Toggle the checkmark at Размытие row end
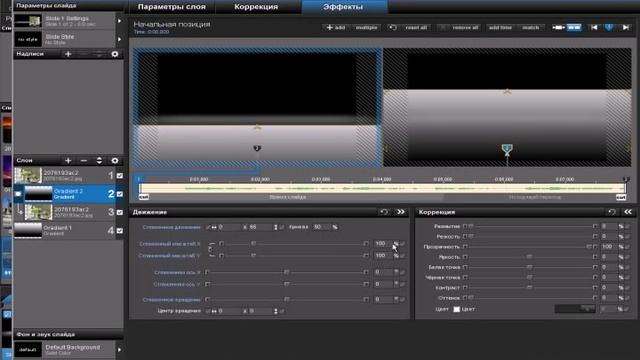The width and height of the screenshot is (640, 360). tap(627, 226)
